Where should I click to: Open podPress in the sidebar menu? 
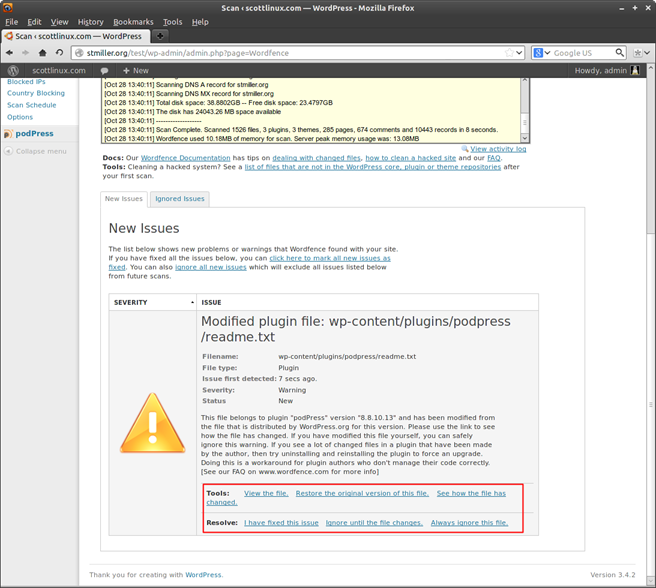pos(34,133)
